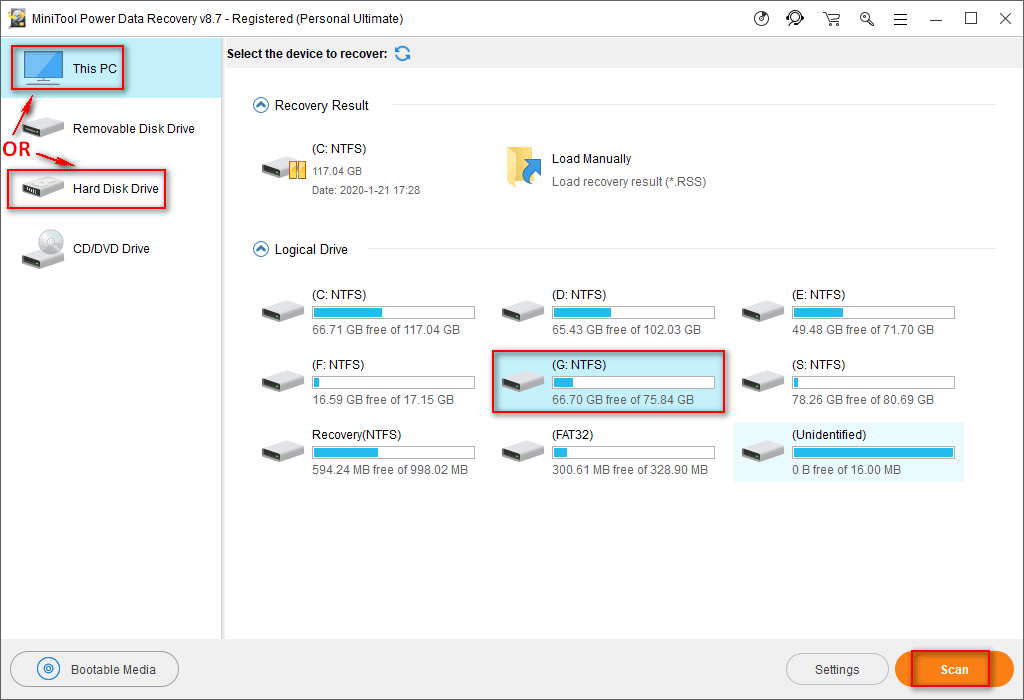Screen dimensions: 1024x700
Task: Click the bootable disc icon in title bar
Action: (x=762, y=18)
